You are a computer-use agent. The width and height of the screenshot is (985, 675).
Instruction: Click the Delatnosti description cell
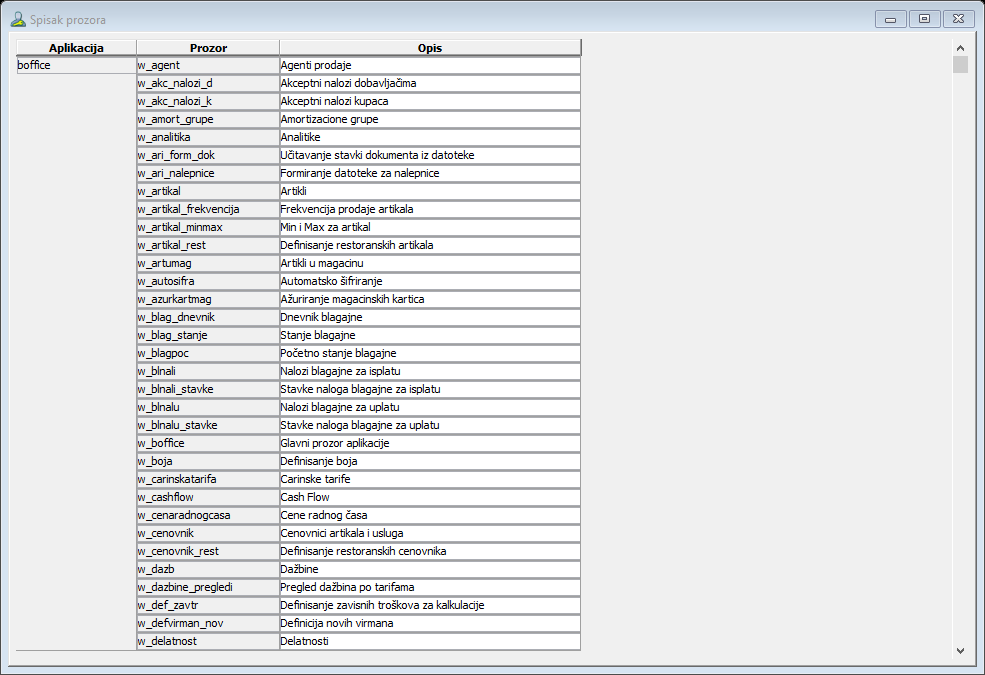(430, 641)
